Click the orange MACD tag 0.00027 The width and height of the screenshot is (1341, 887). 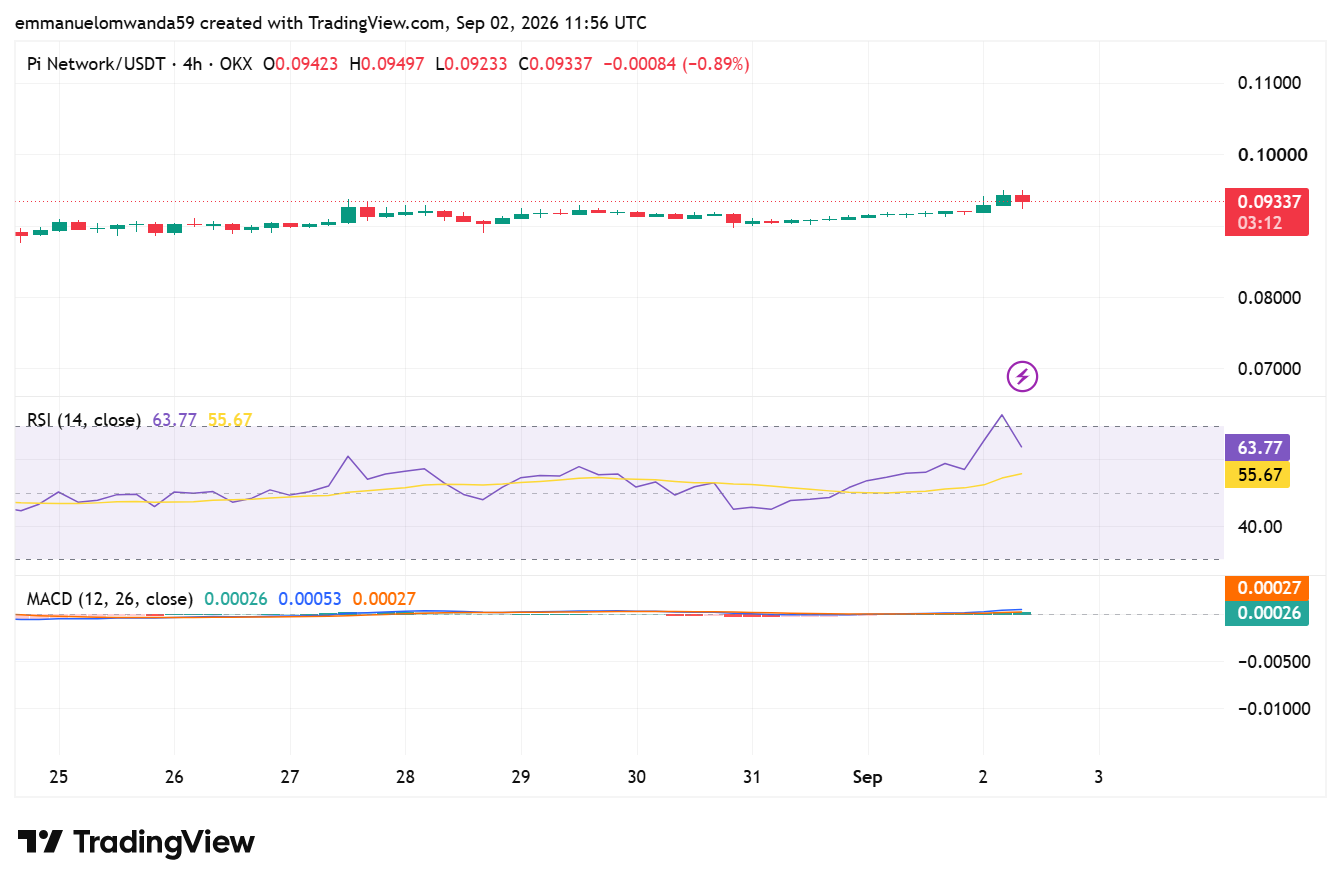[1267, 588]
